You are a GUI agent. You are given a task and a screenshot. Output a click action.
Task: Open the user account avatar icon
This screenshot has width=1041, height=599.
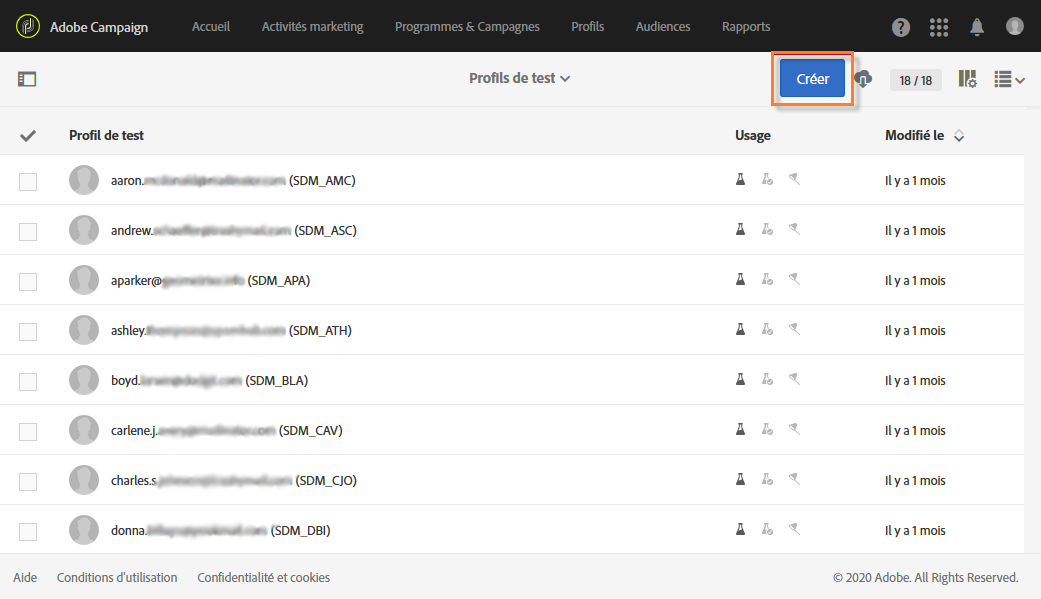coord(1014,26)
